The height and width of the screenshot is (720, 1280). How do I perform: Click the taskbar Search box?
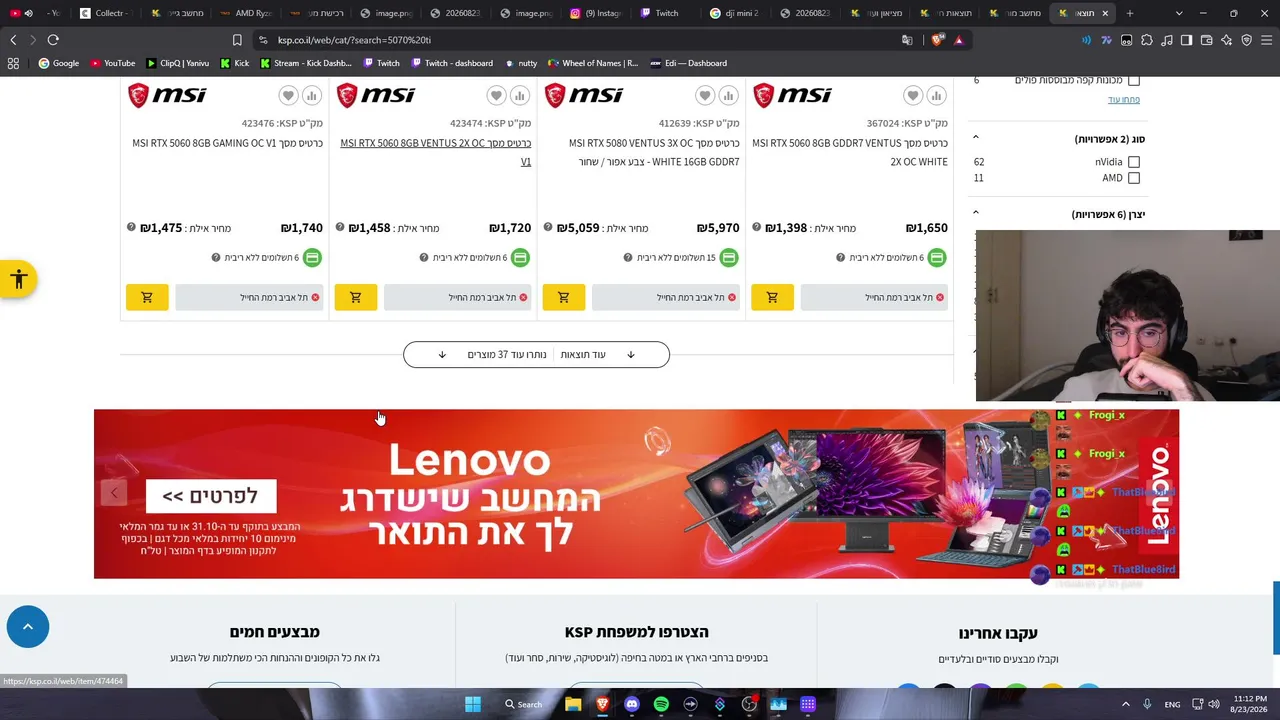click(524, 704)
